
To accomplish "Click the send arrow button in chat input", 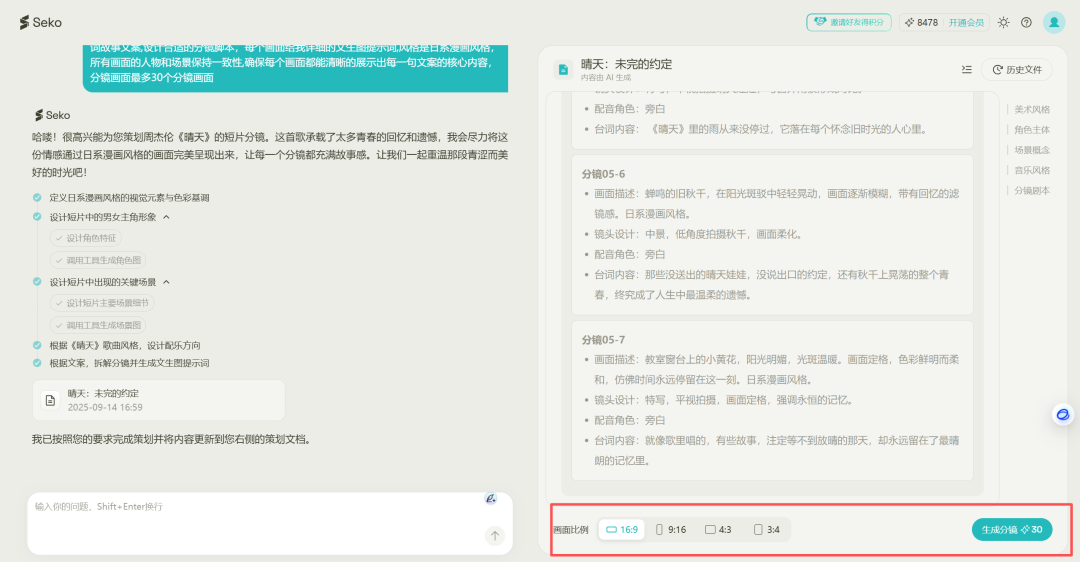I will coord(495,536).
